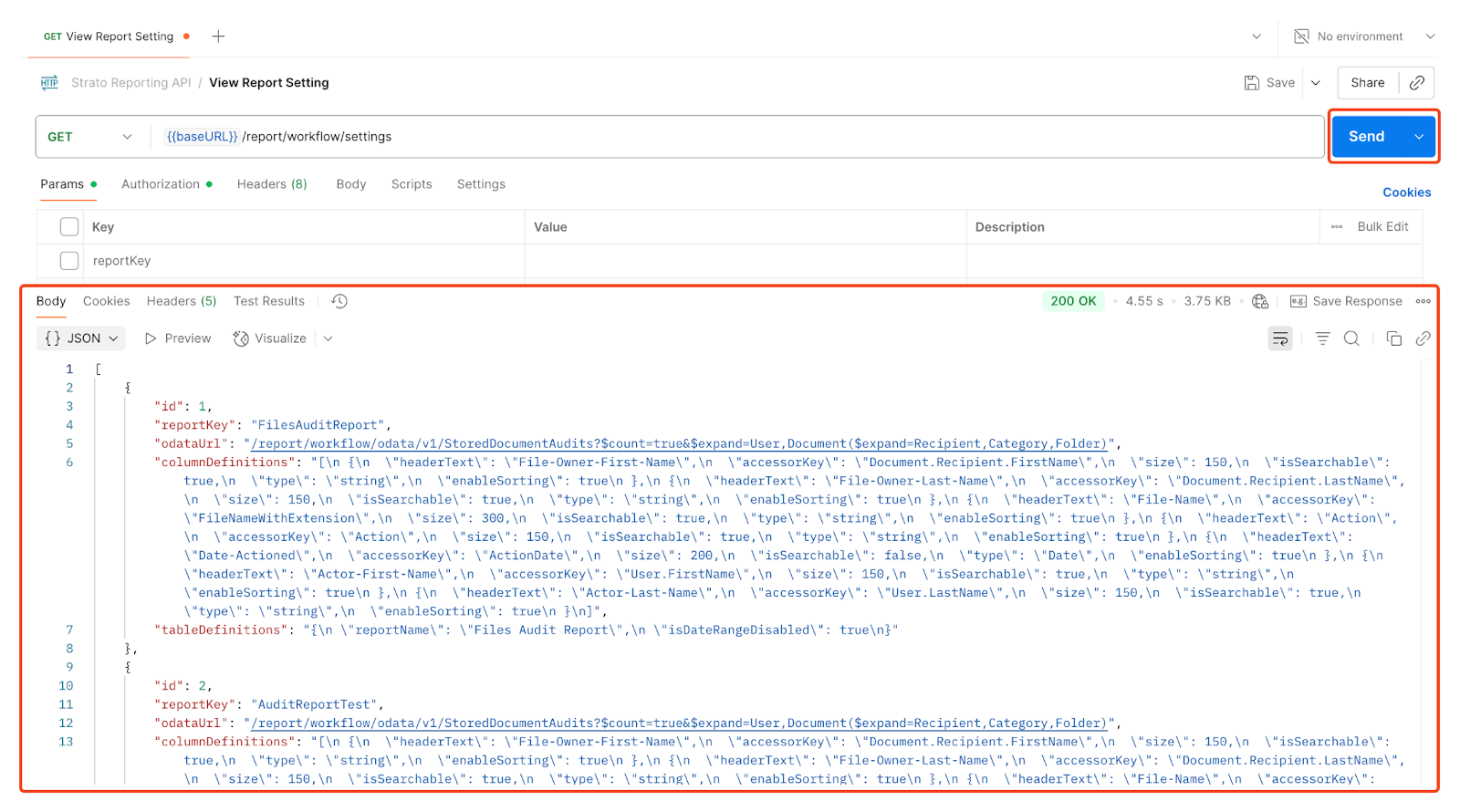Click the response history clock icon
The width and height of the screenshot is (1460, 812).
339,301
